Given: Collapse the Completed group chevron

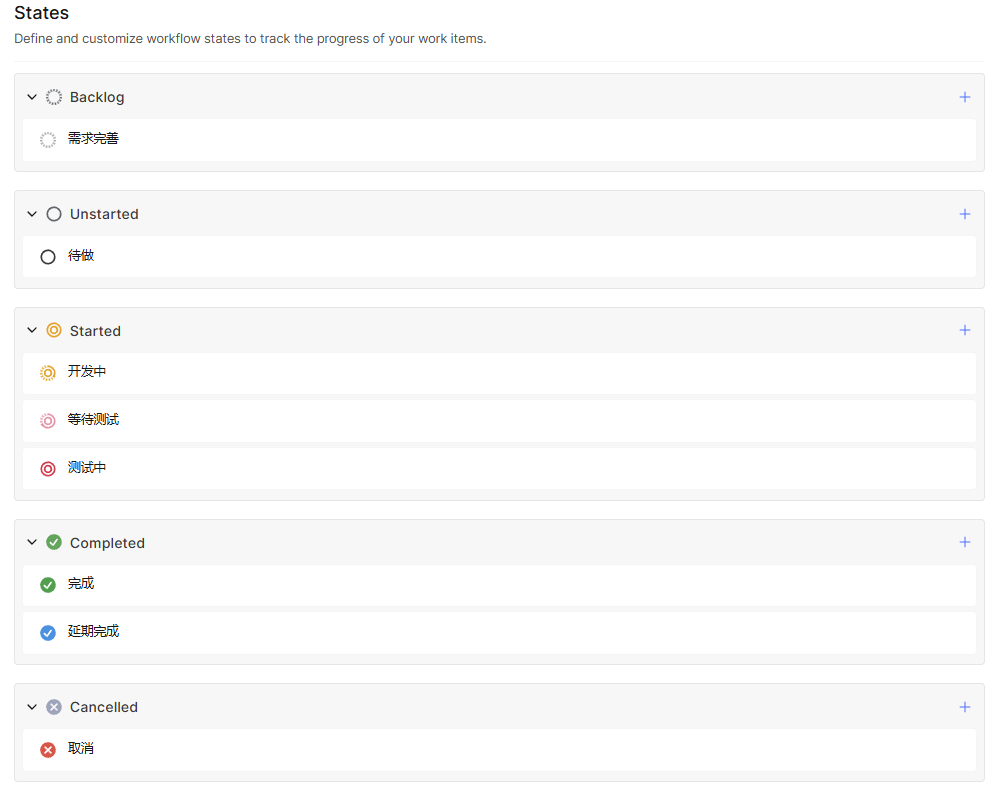Looking at the screenshot, I should pos(32,542).
